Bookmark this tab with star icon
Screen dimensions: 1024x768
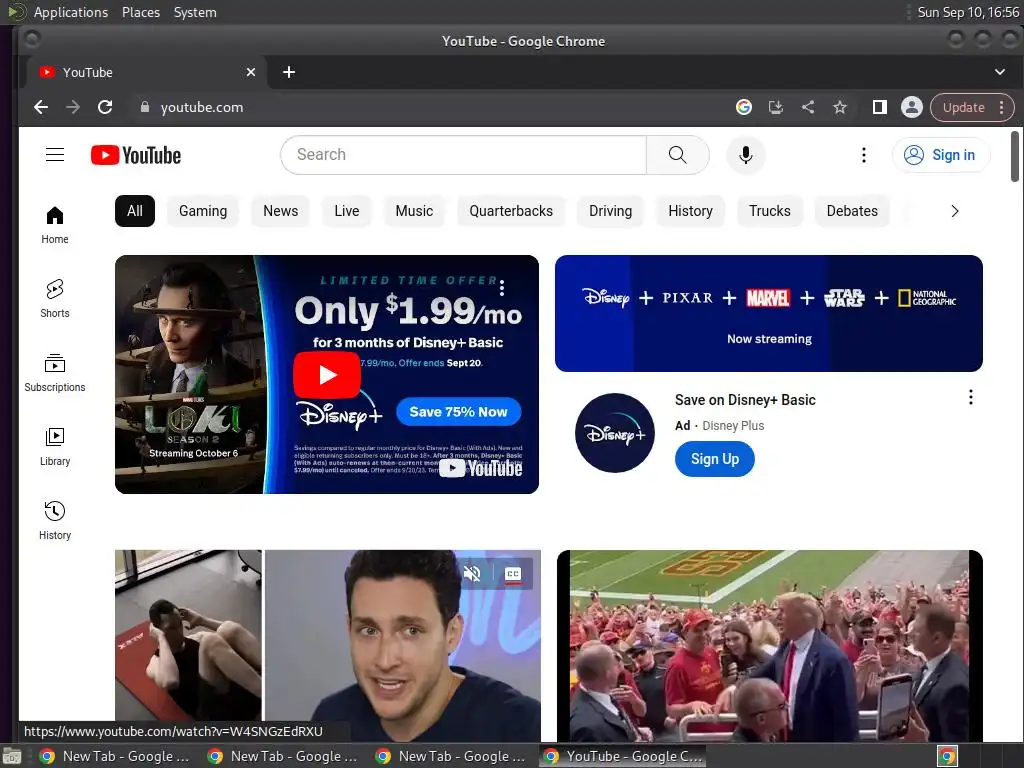click(840, 107)
